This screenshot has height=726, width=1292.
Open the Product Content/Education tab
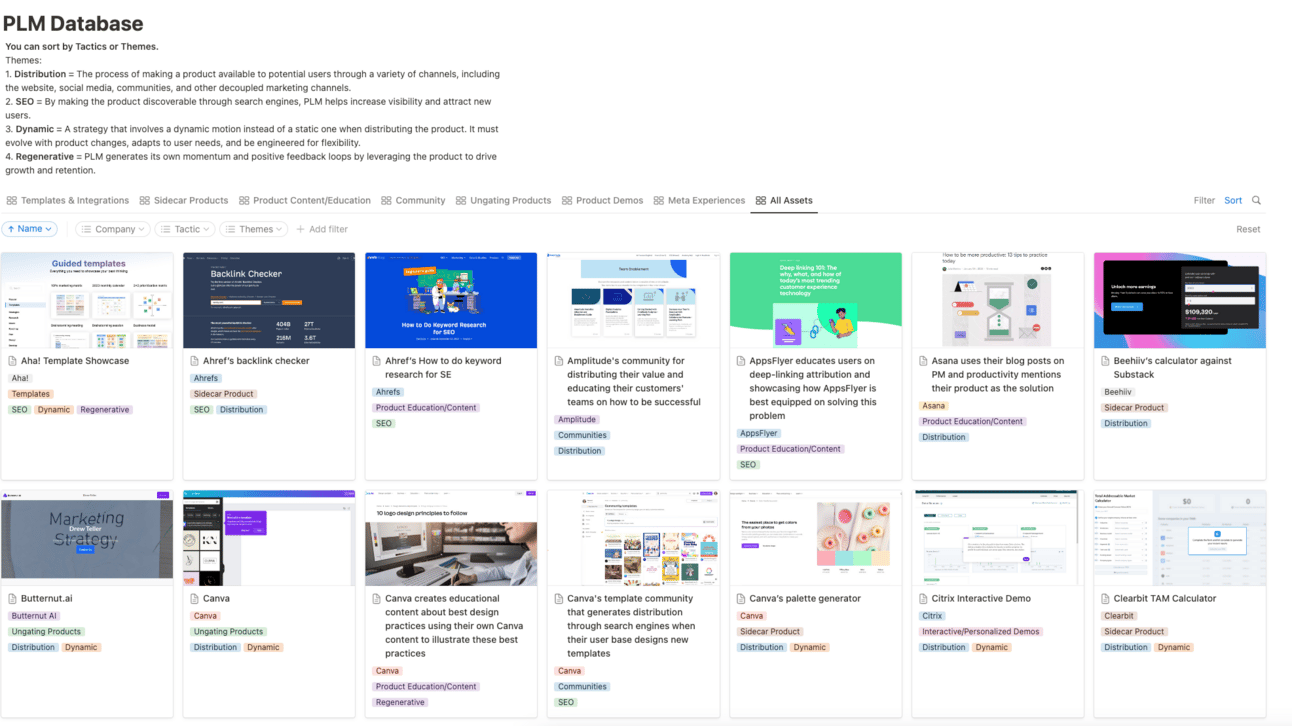(304, 200)
